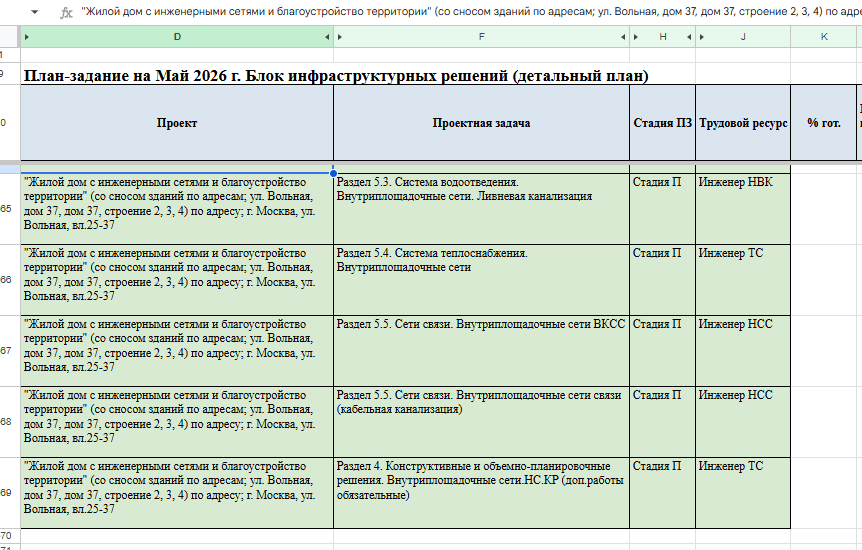Unhide columns using arrow at right of column H header
This screenshot has height=550, width=862.
click(x=689, y=37)
